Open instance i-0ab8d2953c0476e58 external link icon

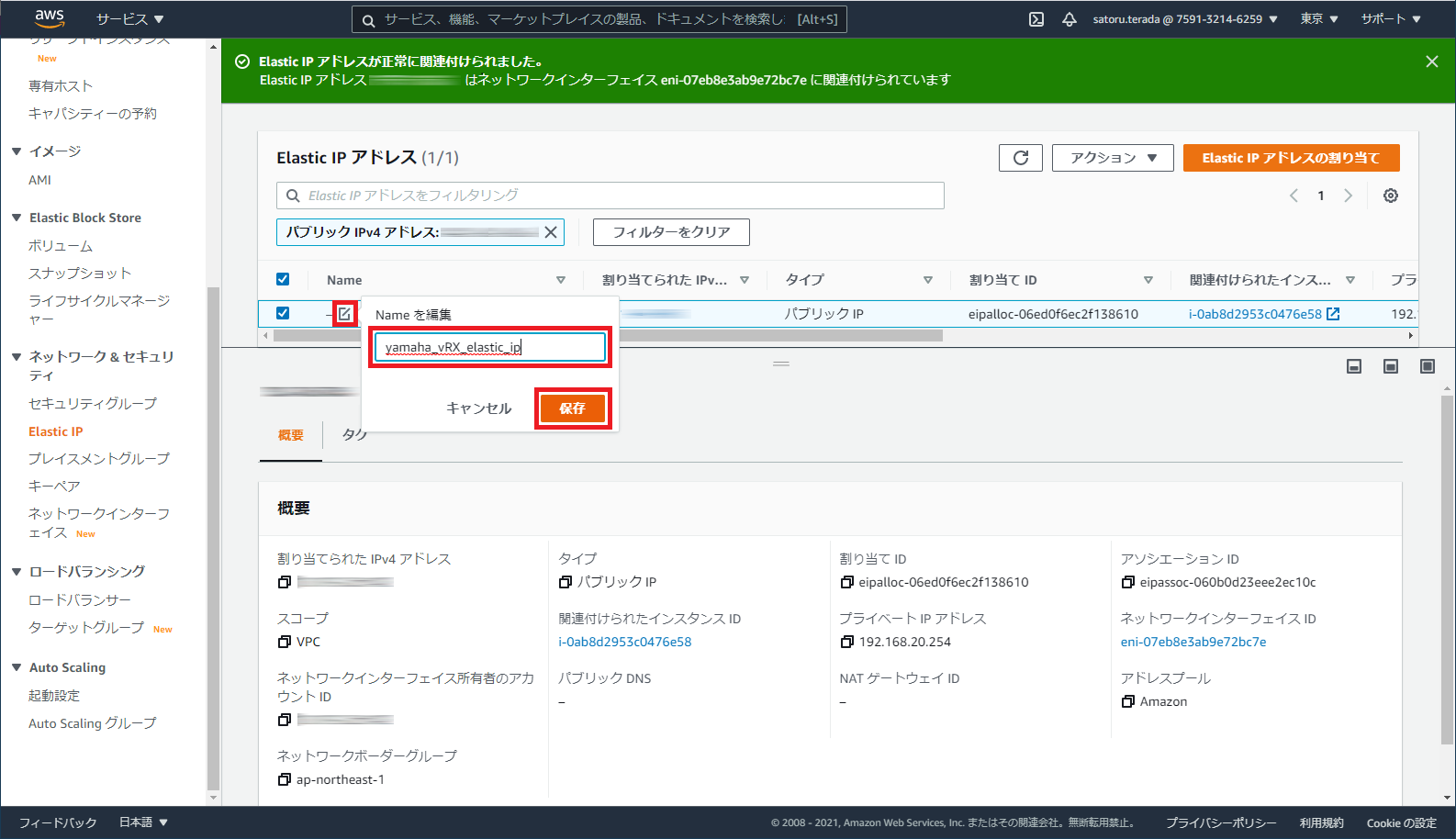point(1333,314)
